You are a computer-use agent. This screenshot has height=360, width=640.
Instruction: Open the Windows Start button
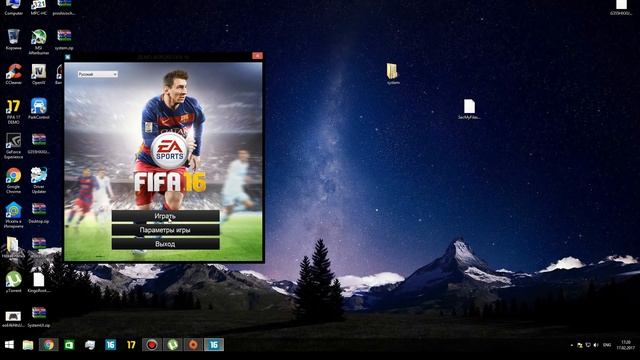(9, 345)
